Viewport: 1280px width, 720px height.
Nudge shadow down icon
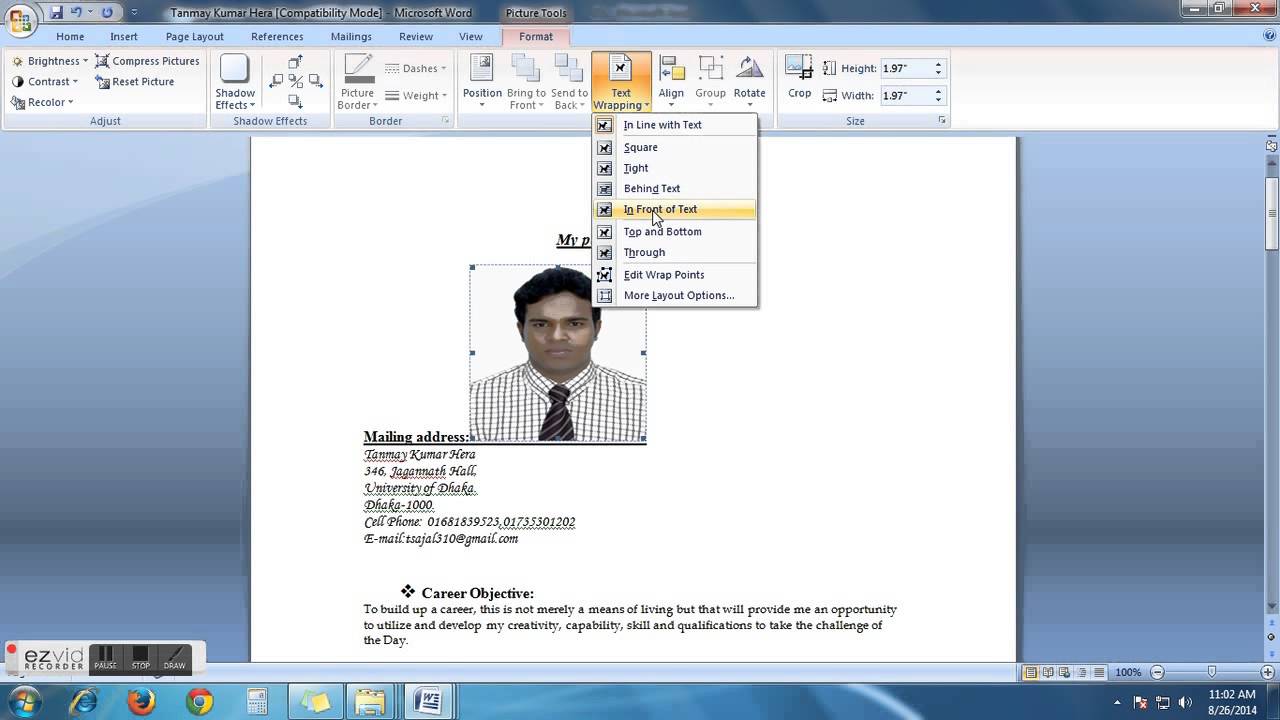pos(295,100)
